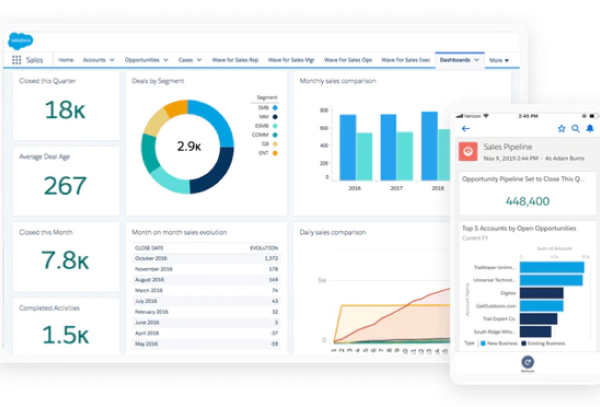Select the March 2016 table row

click(x=206, y=291)
